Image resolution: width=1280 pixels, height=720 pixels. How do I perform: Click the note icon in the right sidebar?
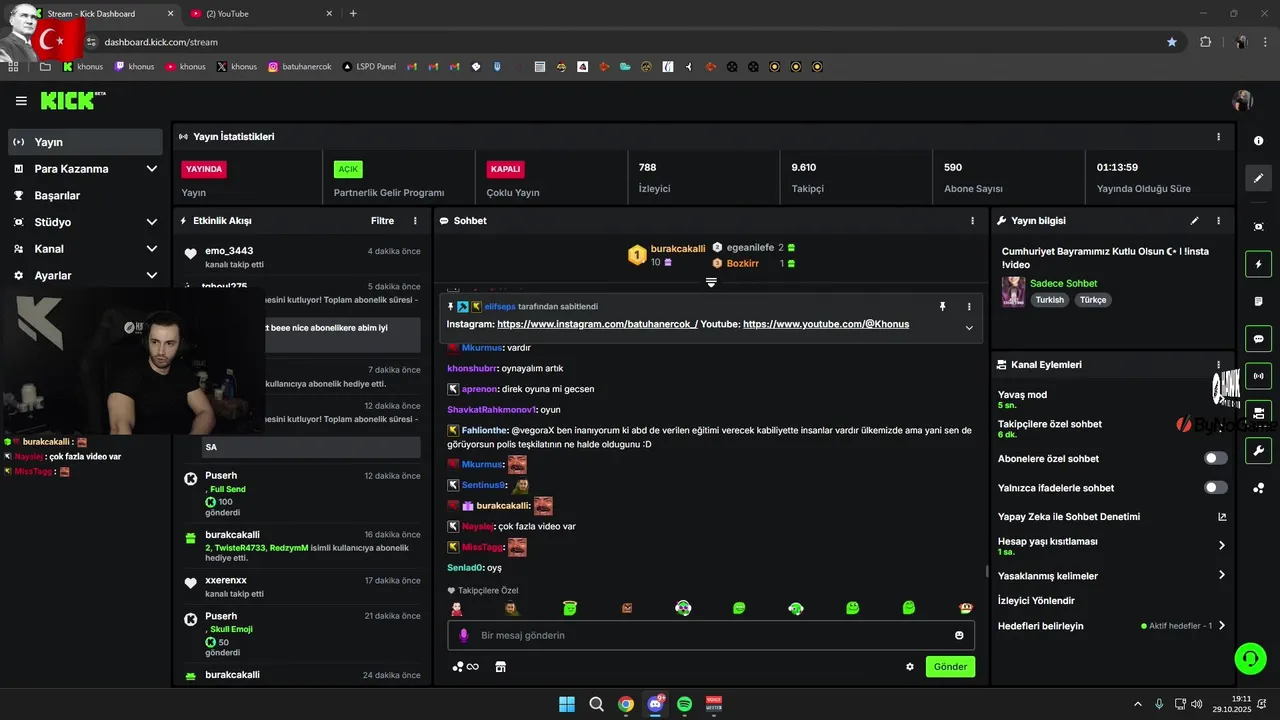pyautogui.click(x=1258, y=301)
